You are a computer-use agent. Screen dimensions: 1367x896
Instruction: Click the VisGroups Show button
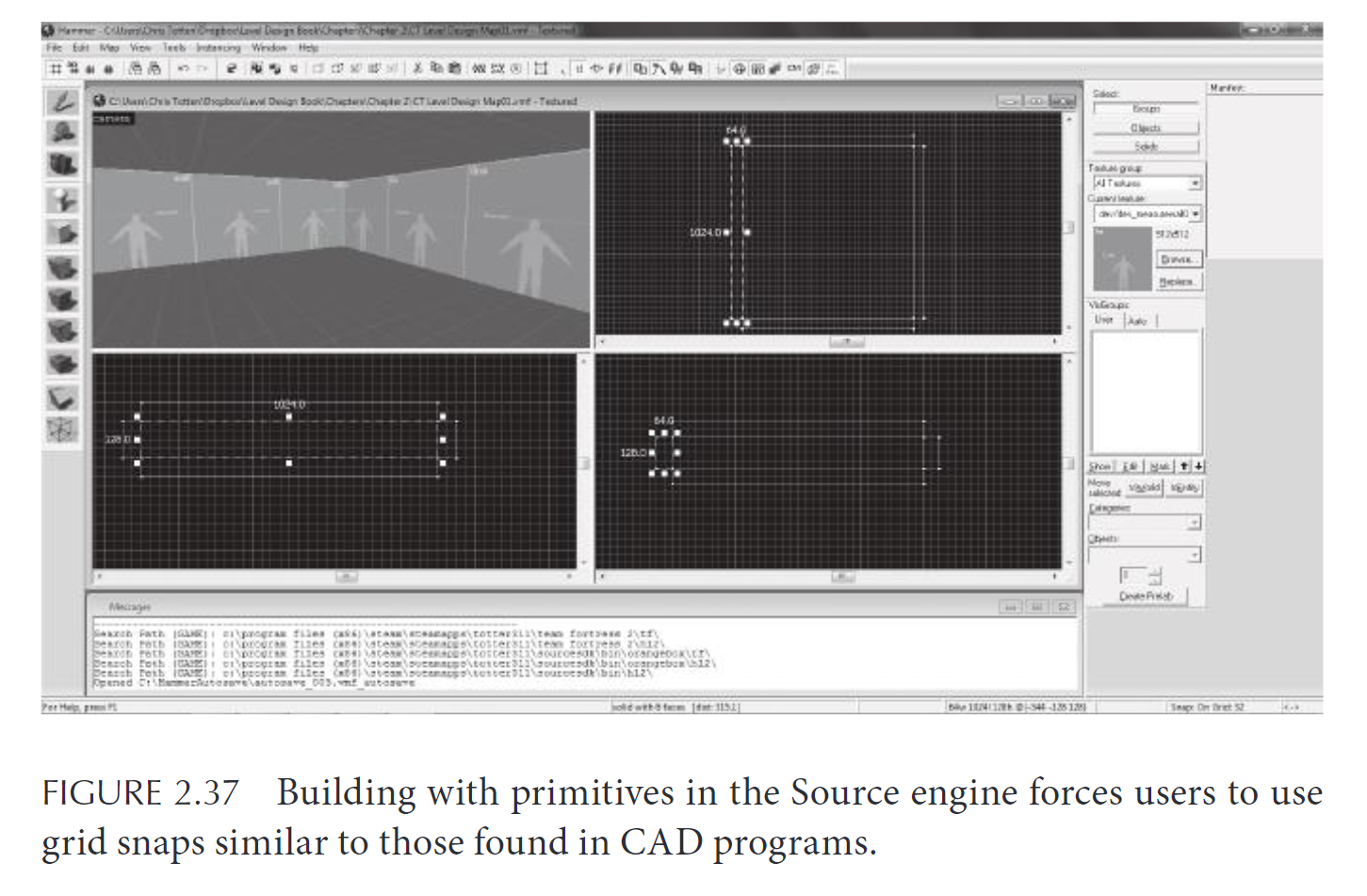tap(1101, 466)
